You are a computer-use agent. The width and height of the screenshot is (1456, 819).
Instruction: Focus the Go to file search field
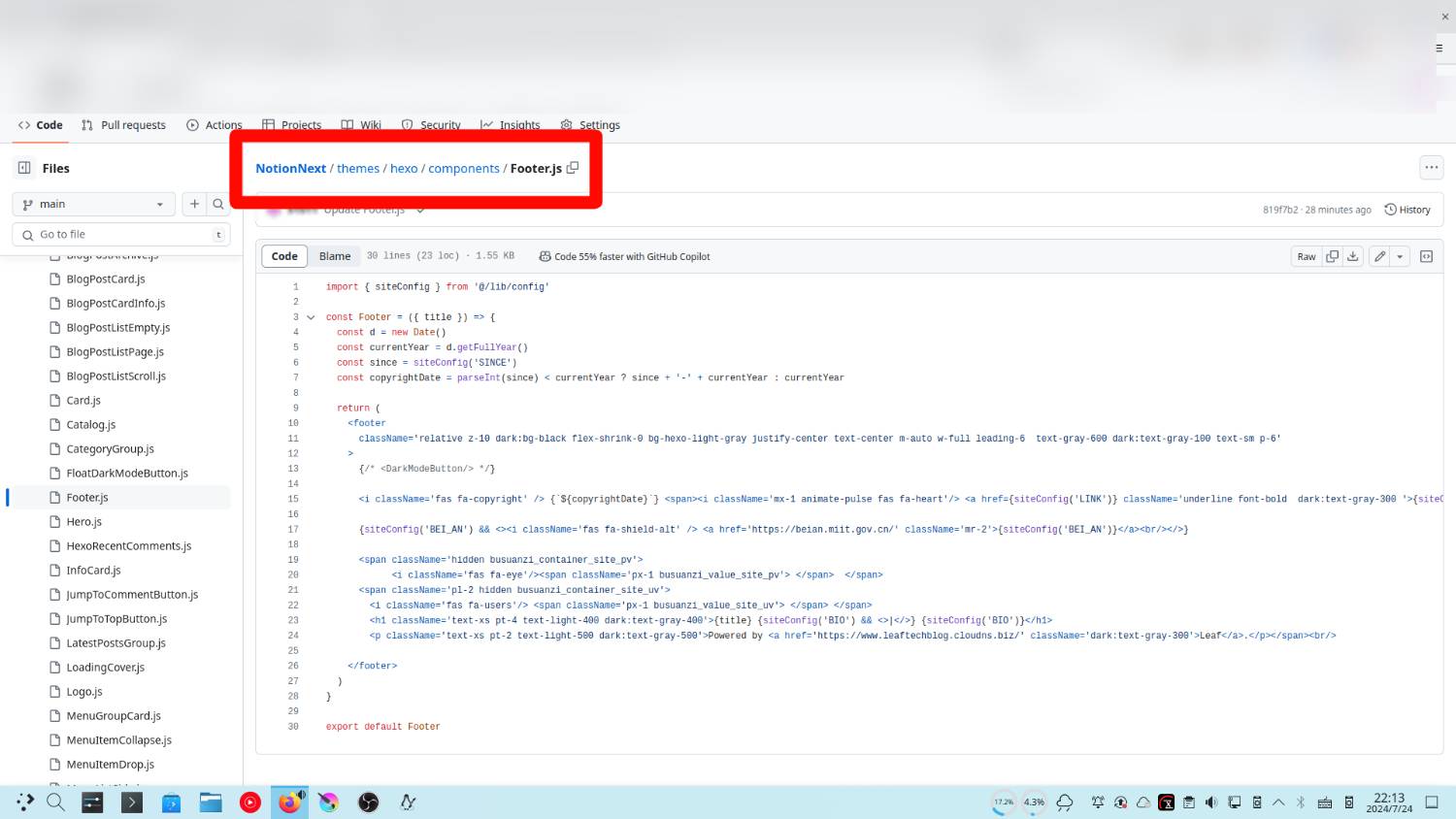(x=121, y=234)
